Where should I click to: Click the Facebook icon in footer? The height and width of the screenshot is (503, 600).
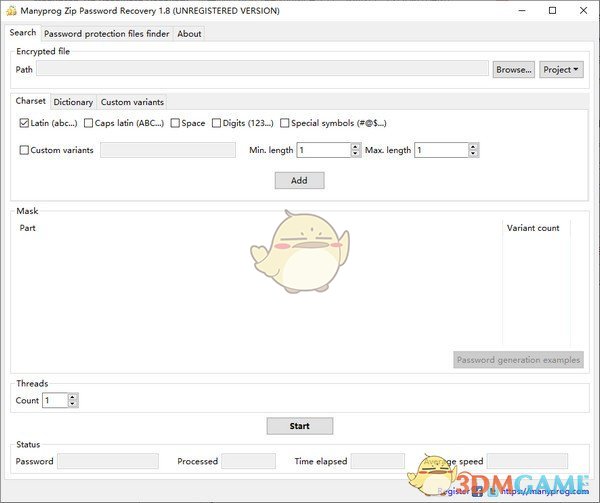[x=478, y=491]
